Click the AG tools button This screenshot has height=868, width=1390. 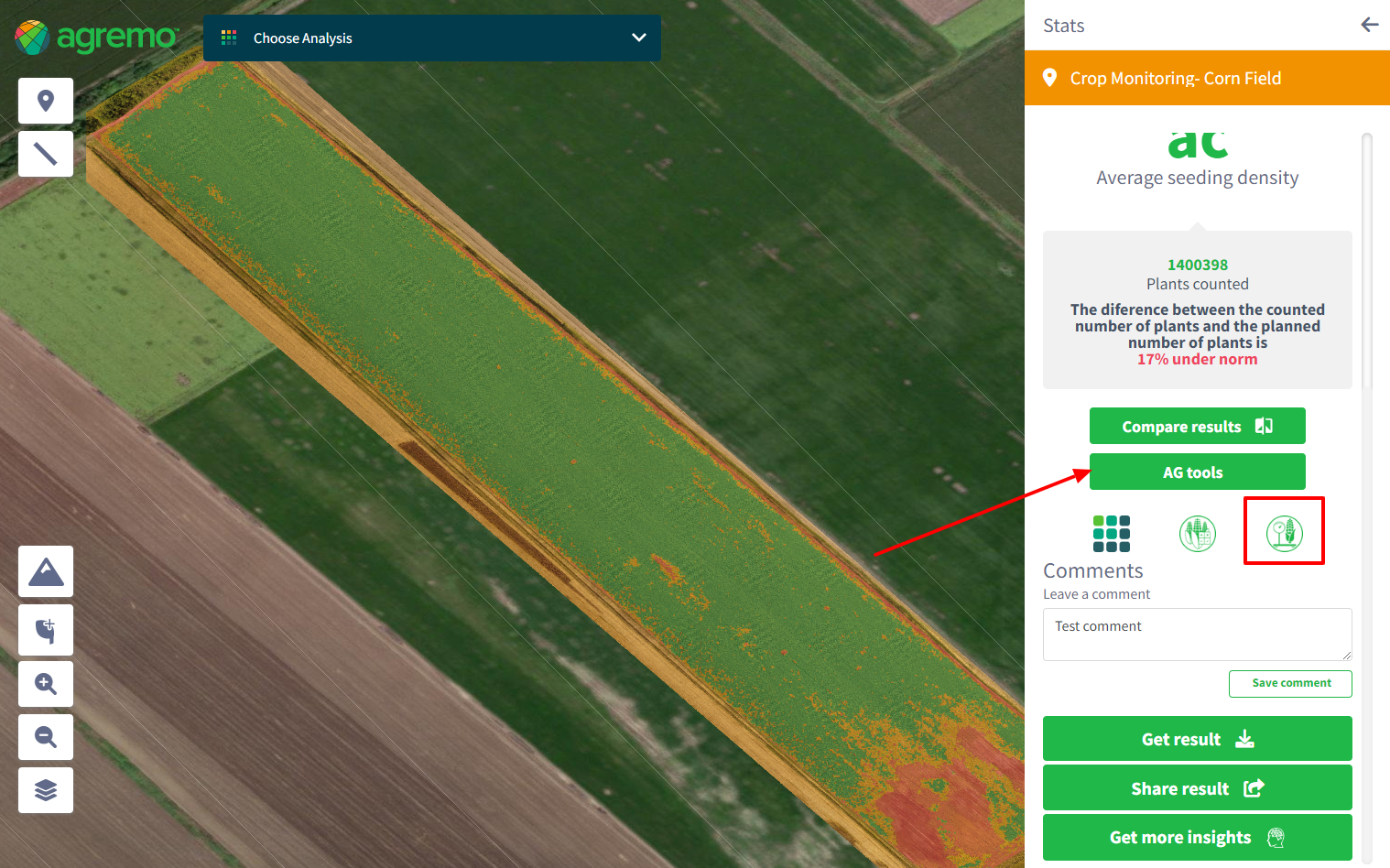pyautogui.click(x=1197, y=472)
